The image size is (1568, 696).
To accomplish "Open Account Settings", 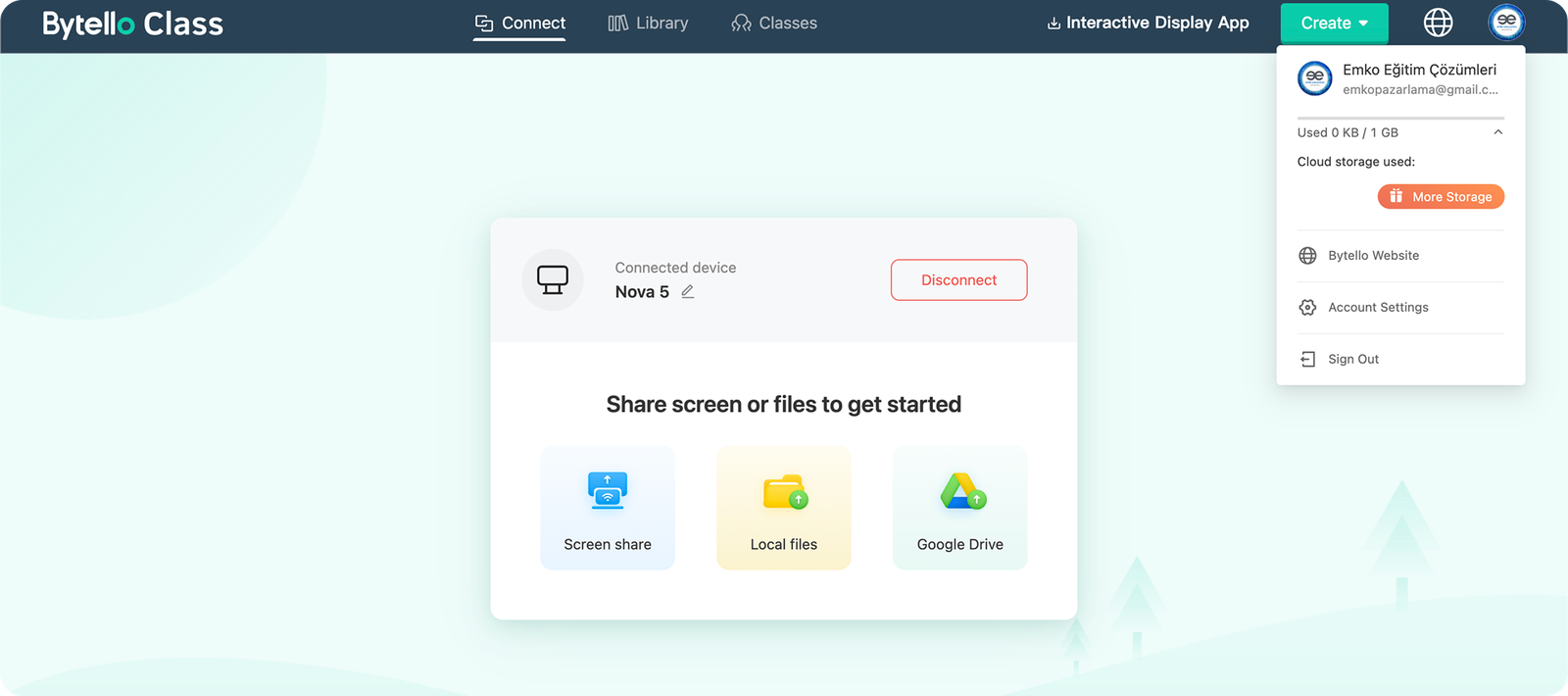I will pyautogui.click(x=1378, y=308).
